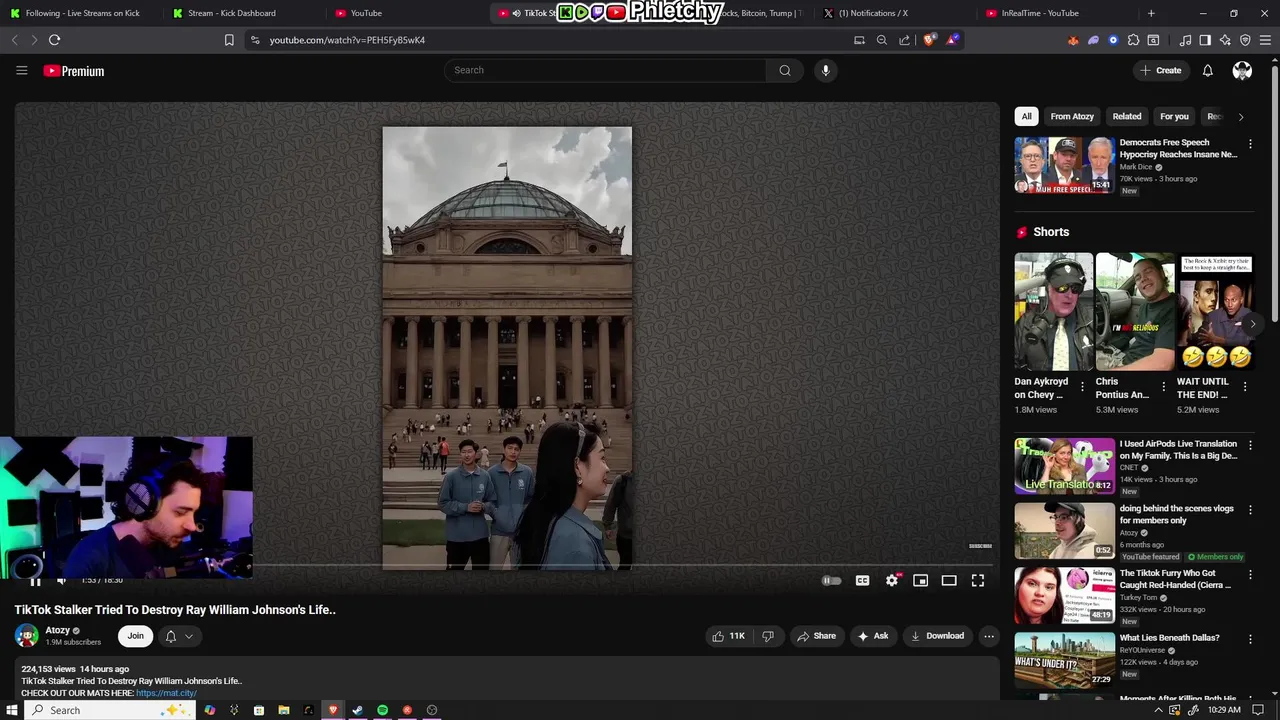Toggle the browser sidebar panel icon
Screen dimensions: 1280x720
tap(1205, 40)
